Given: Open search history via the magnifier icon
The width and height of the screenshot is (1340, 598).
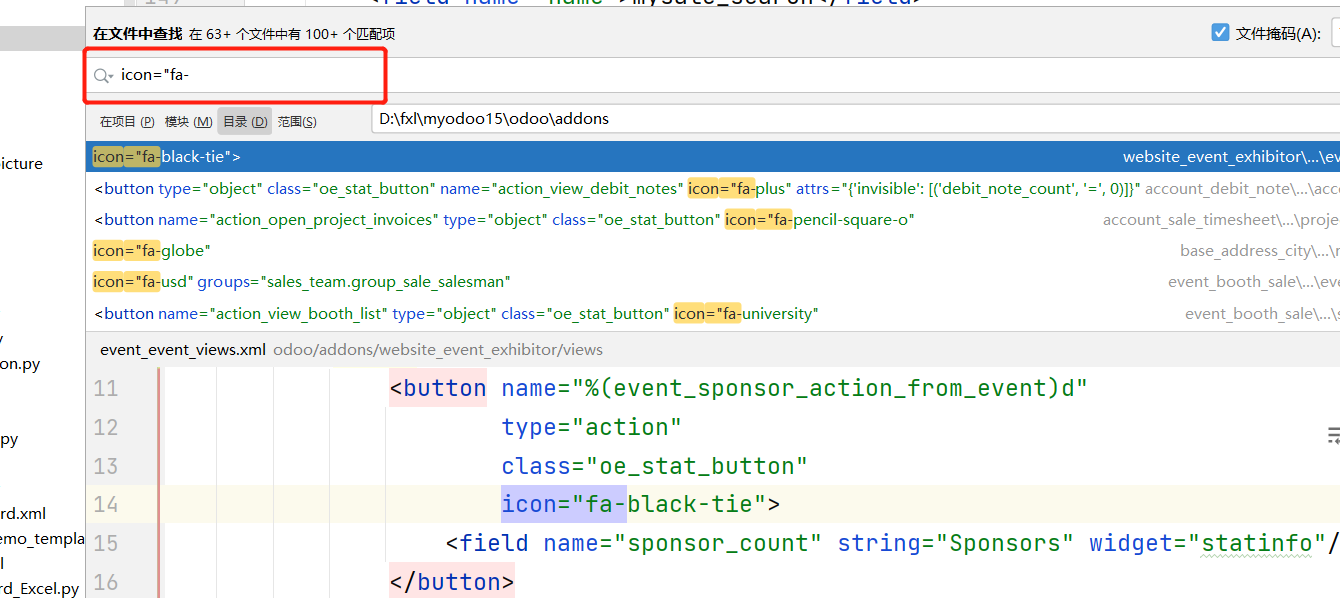Looking at the screenshot, I should [x=101, y=74].
